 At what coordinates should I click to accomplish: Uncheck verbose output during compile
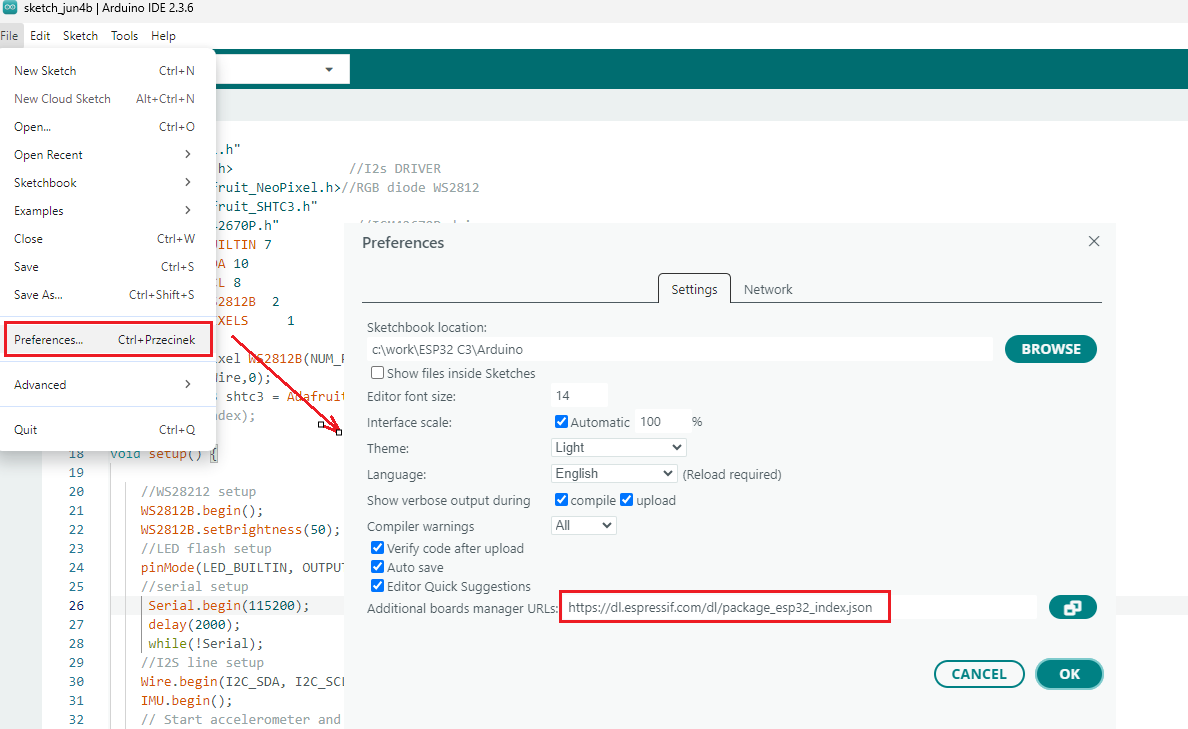(x=561, y=500)
